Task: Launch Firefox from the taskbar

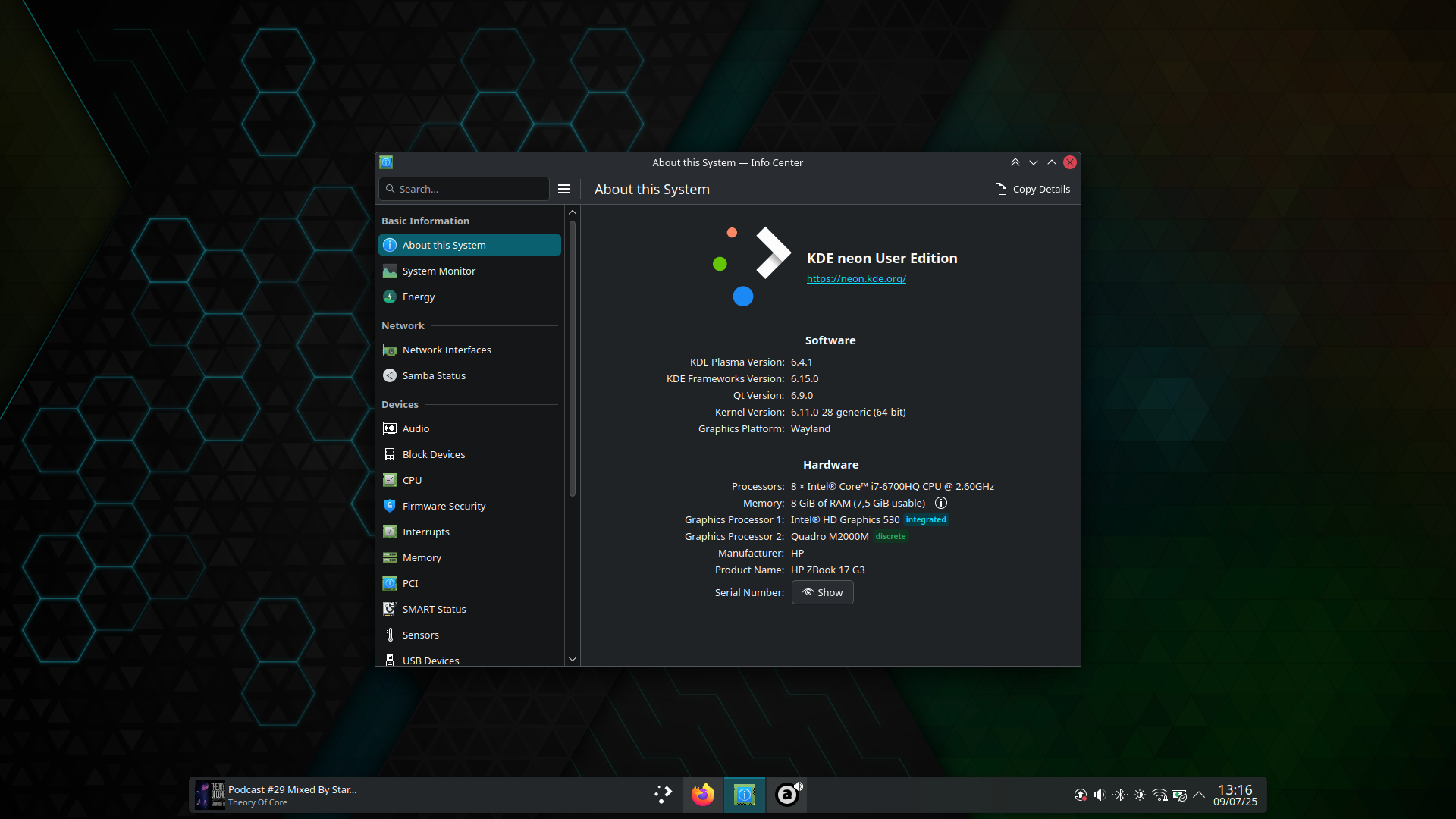Action: pos(703,795)
